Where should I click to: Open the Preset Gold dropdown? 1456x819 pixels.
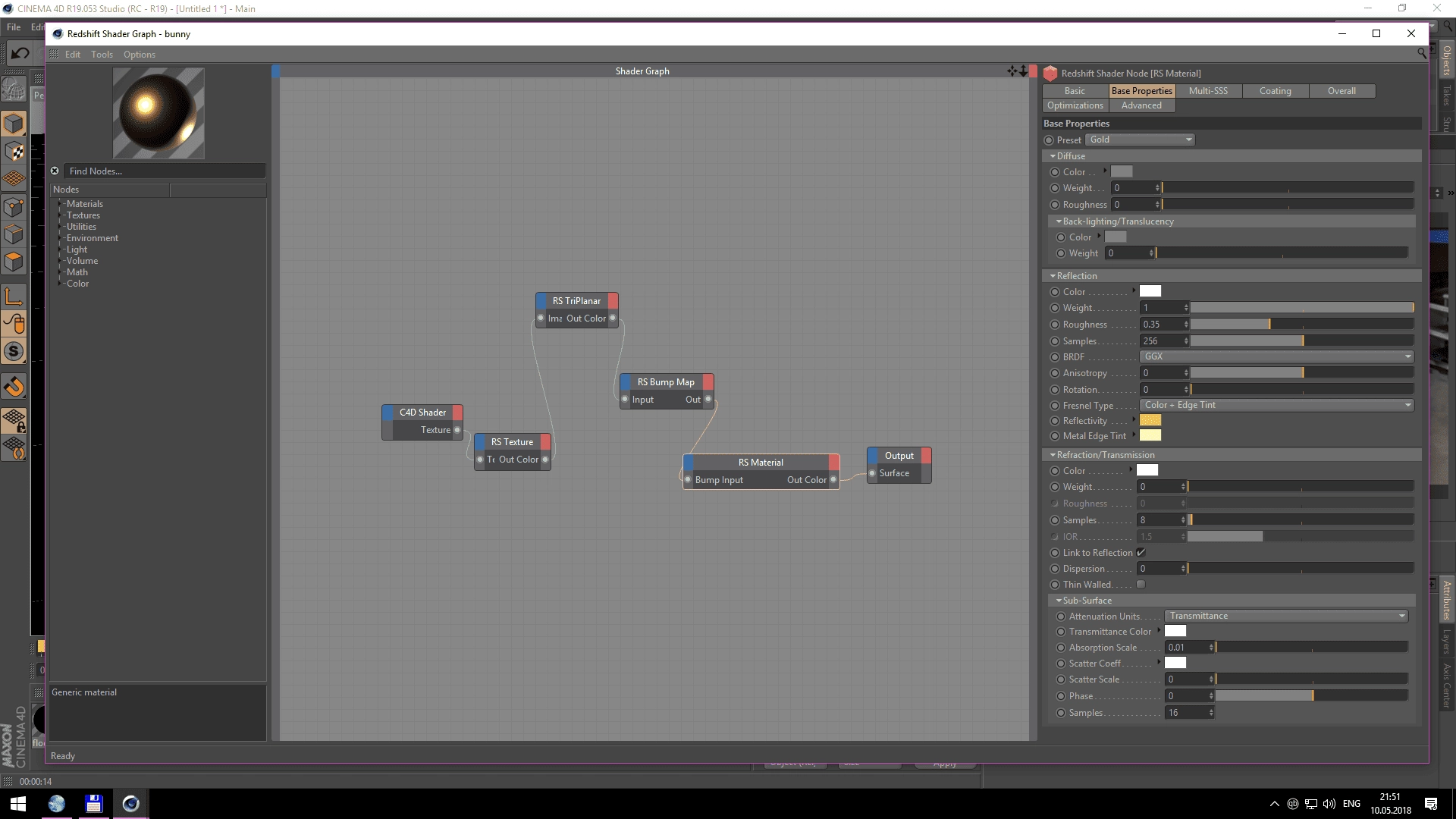[x=1141, y=140]
